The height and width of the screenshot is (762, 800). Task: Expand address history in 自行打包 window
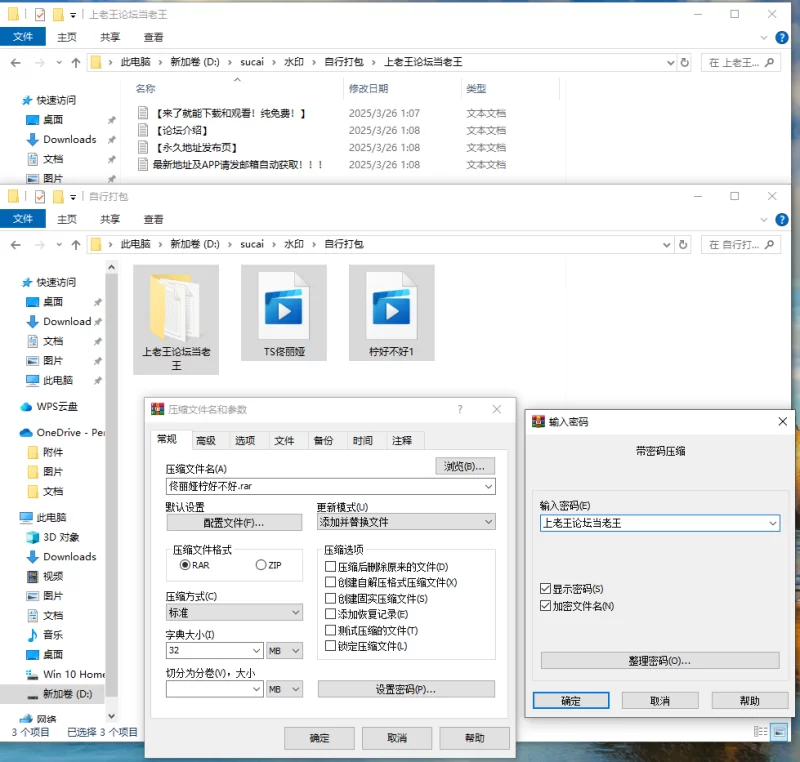(666, 245)
